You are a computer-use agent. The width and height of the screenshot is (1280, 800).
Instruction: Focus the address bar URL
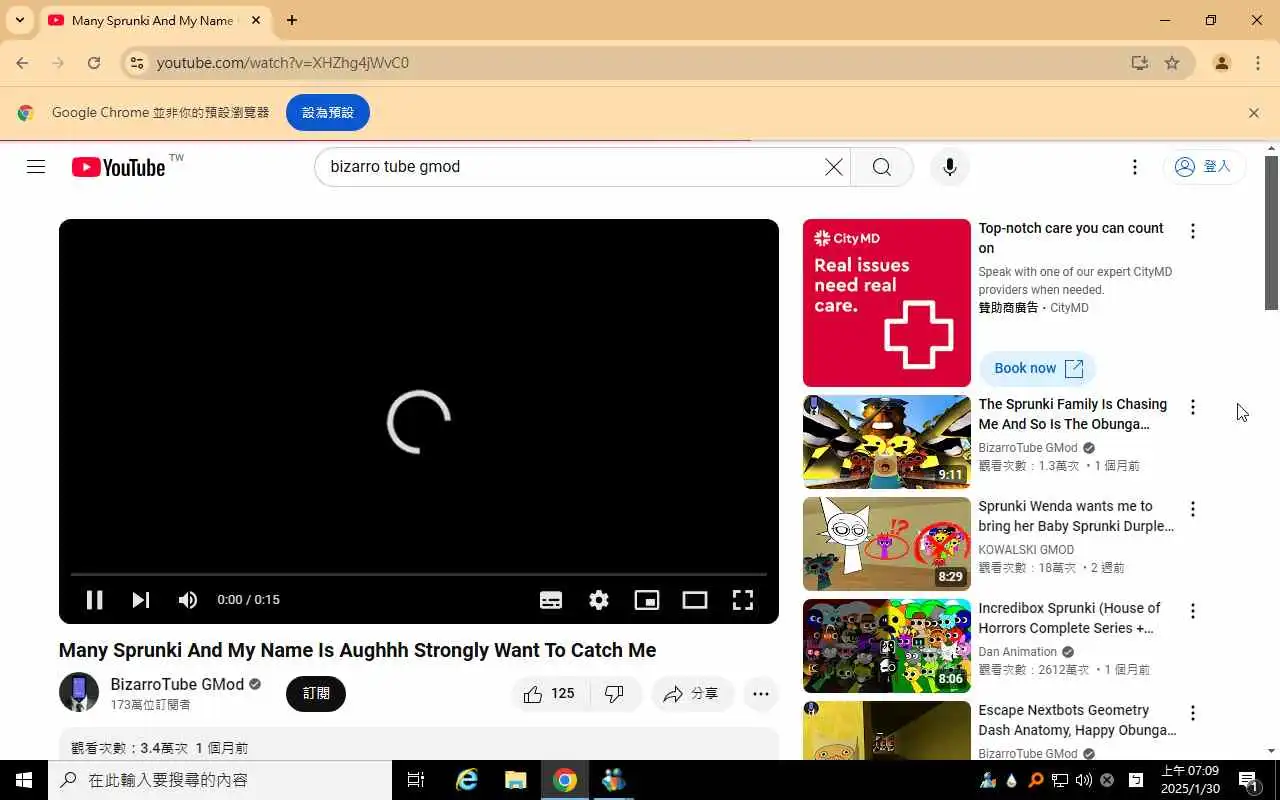283,63
